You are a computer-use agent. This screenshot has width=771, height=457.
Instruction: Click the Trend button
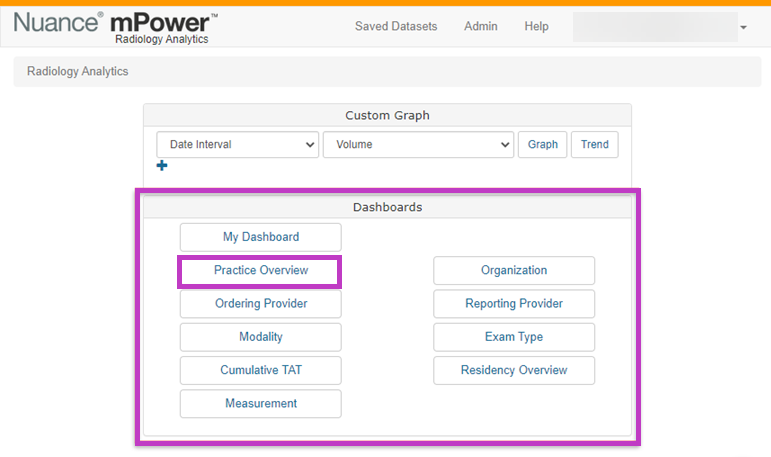coord(594,145)
